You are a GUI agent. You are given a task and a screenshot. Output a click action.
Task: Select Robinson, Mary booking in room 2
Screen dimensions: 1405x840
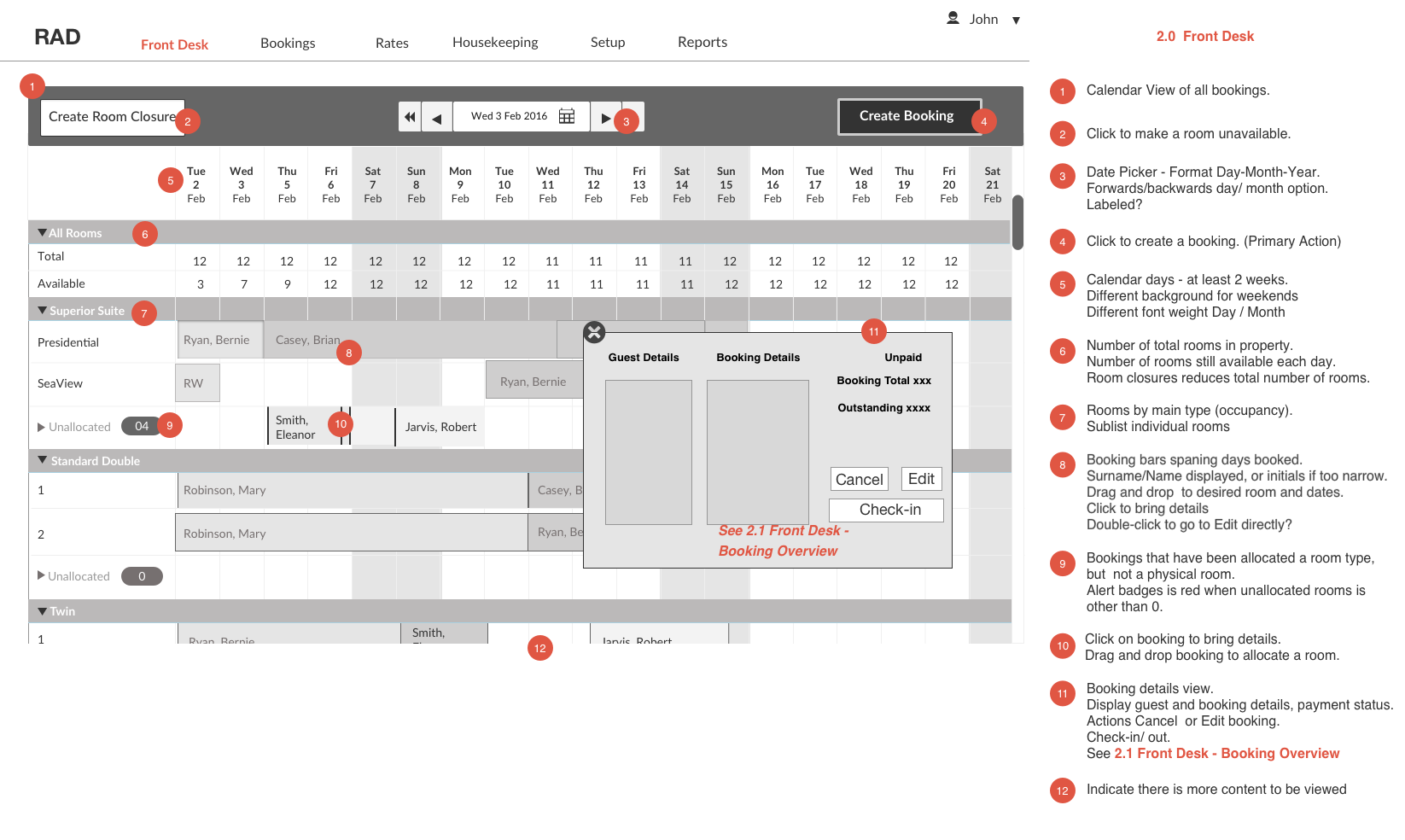coord(352,533)
